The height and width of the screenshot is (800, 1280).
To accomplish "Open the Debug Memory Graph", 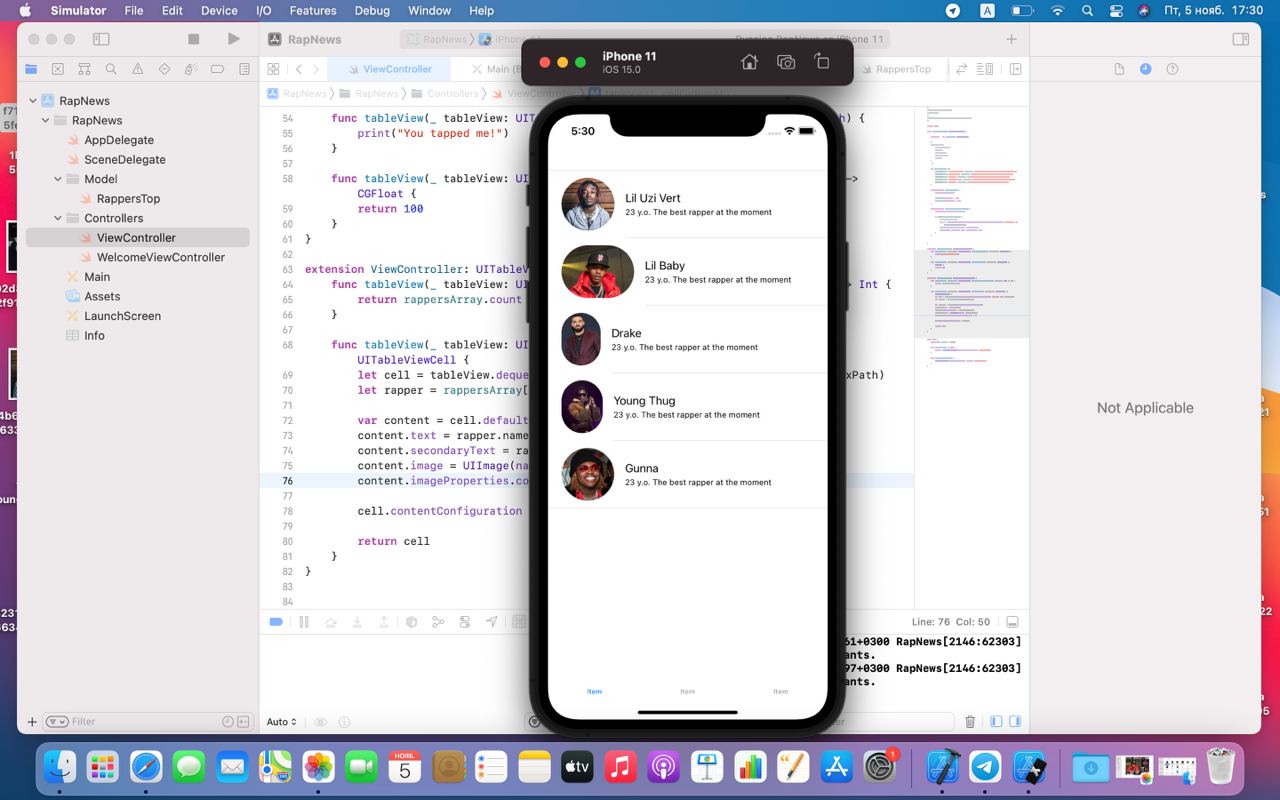I will click(438, 622).
